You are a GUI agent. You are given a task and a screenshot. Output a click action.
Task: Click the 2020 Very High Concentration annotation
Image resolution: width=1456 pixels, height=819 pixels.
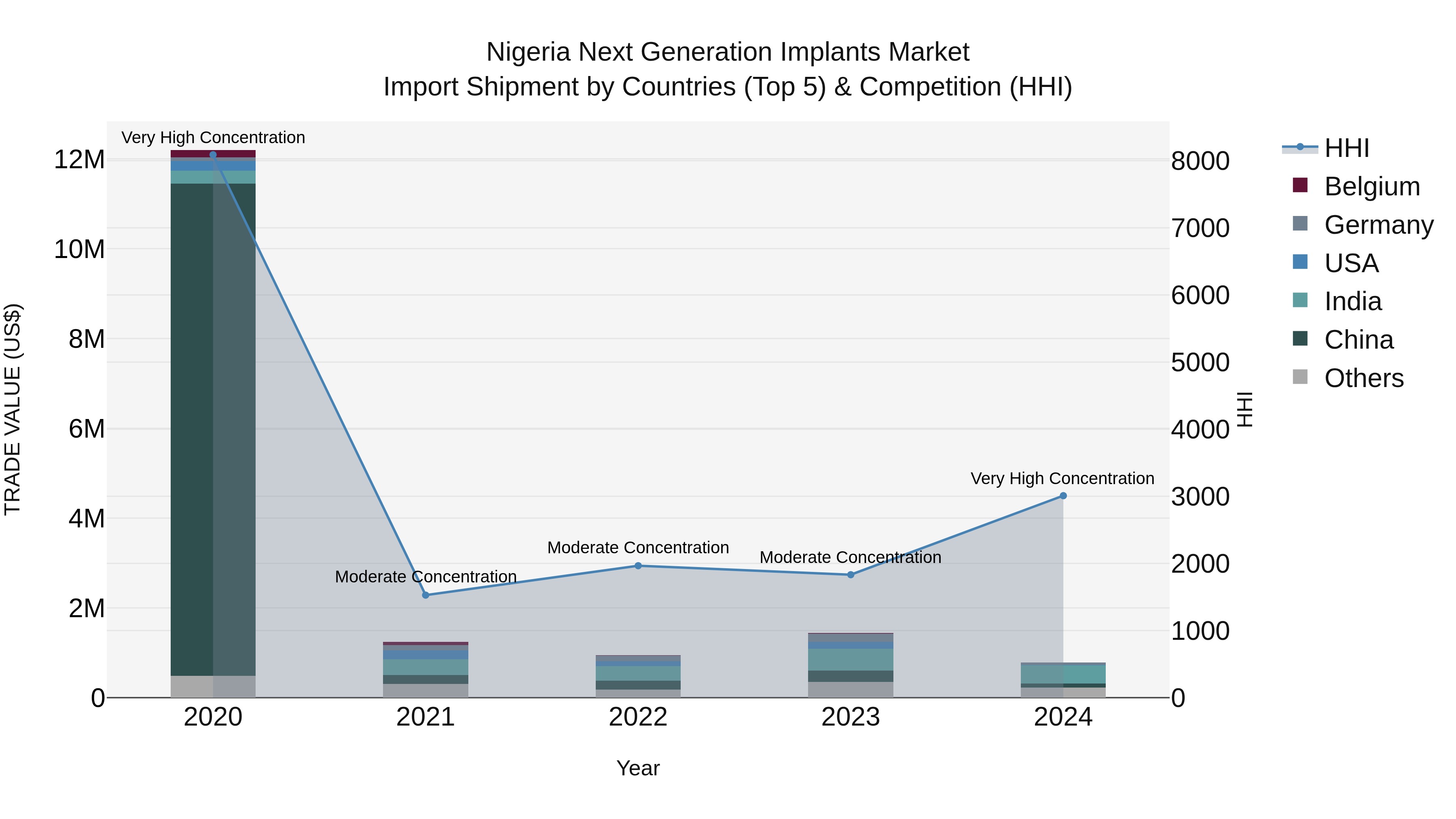(x=213, y=138)
